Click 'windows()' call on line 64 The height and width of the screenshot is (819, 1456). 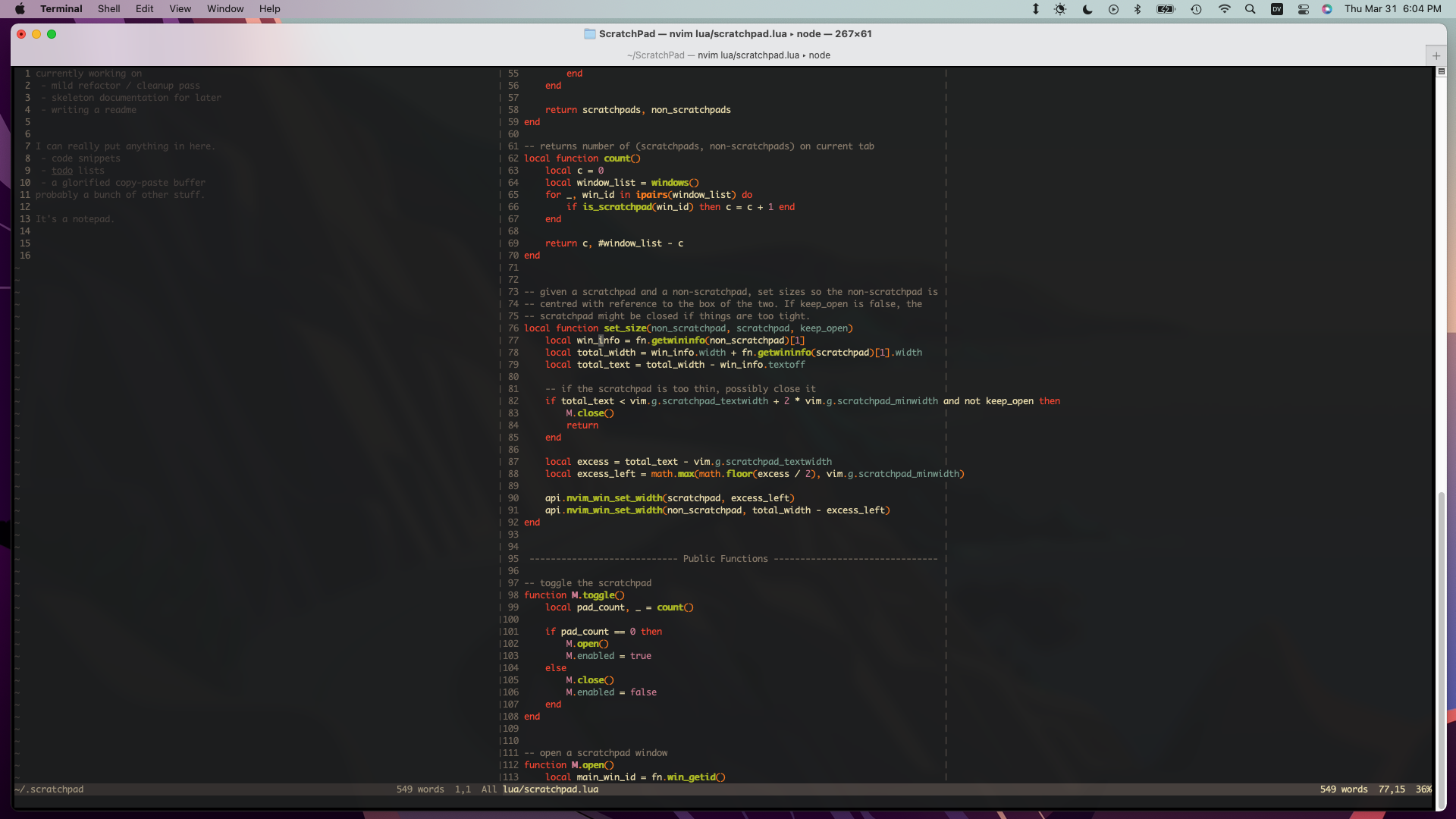tap(674, 183)
